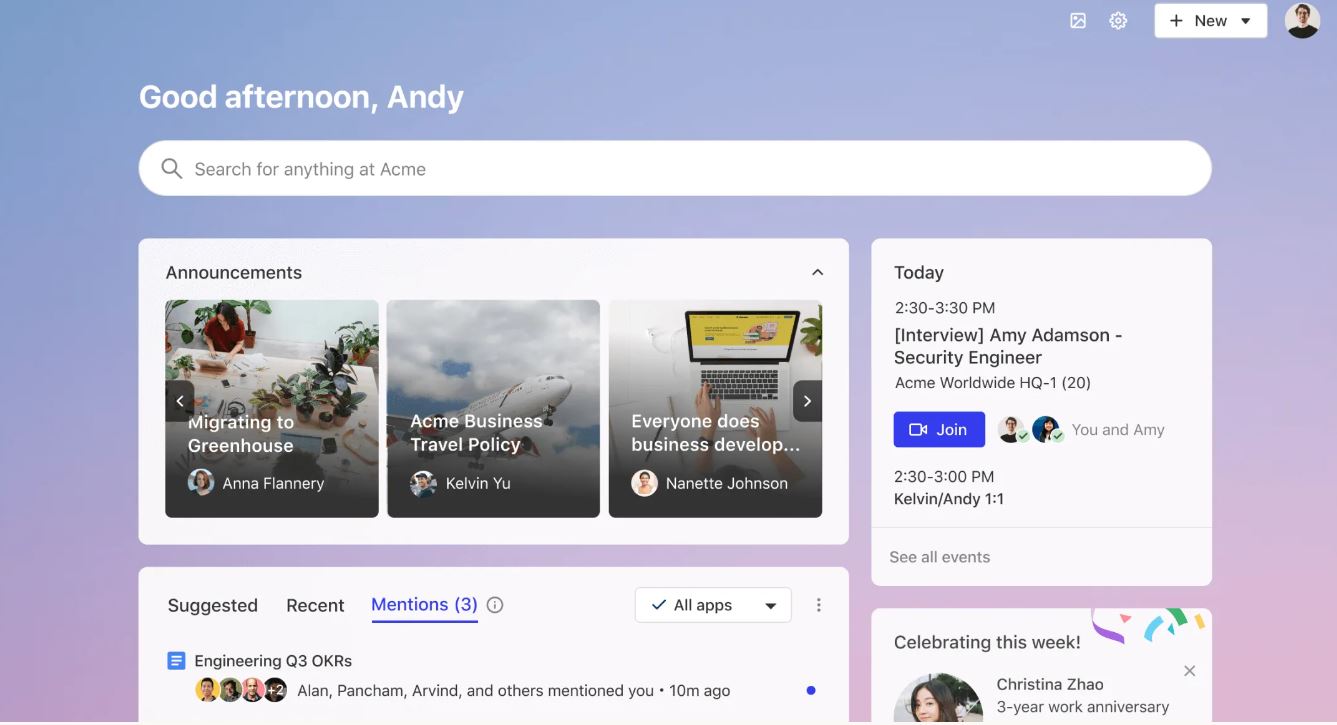Click the Engineering Q3 OKRs doc icon
This screenshot has width=1337, height=725.
point(176,661)
